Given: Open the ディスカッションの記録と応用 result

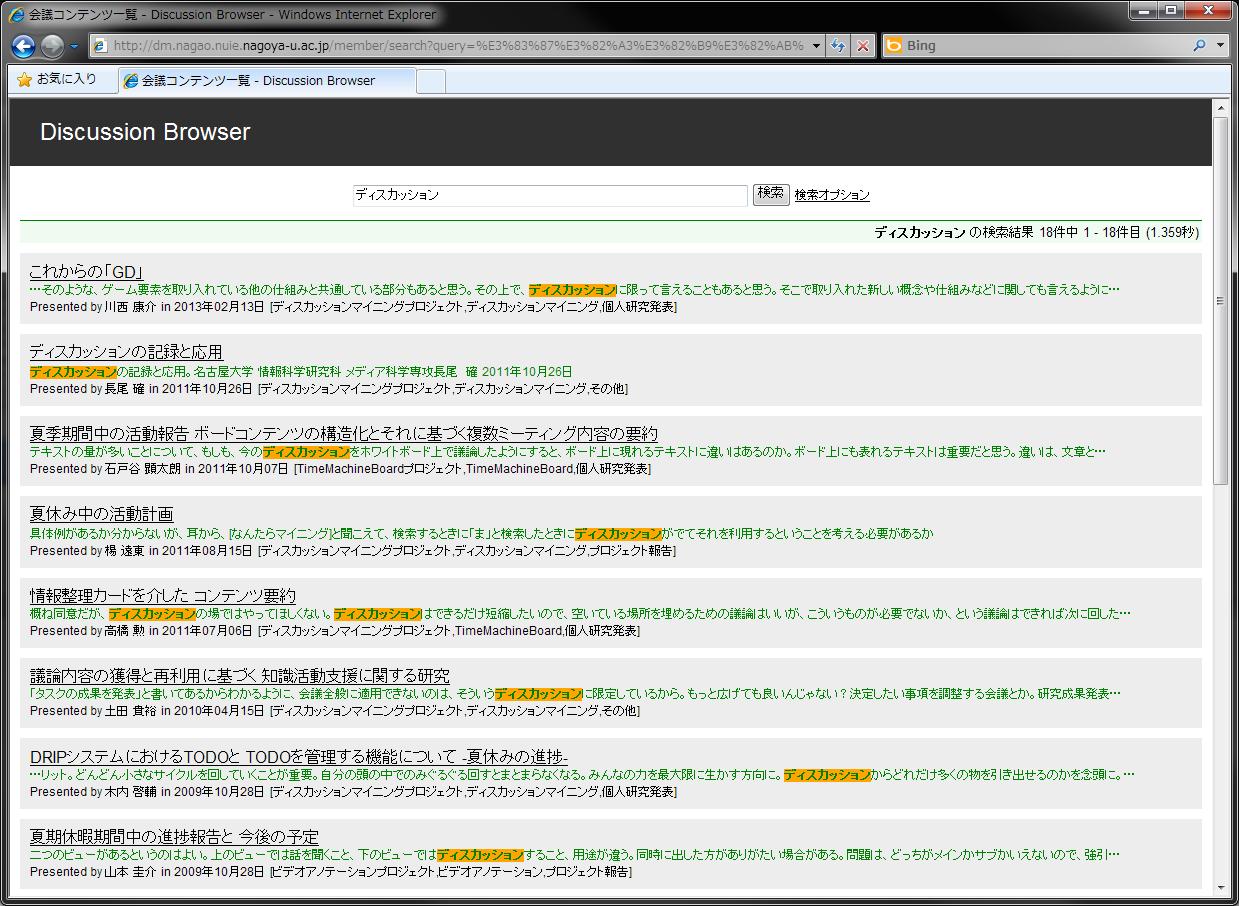Looking at the screenshot, I should point(126,352).
